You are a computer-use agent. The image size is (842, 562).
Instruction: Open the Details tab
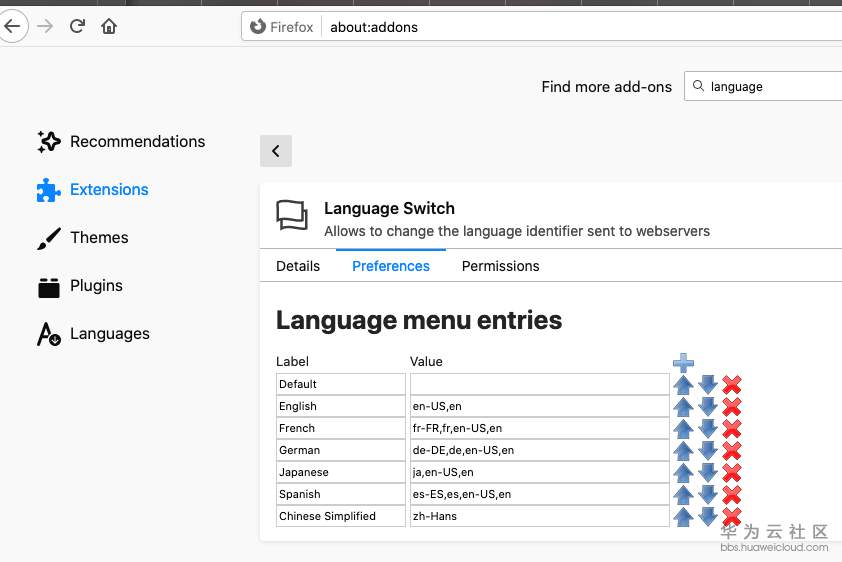pyautogui.click(x=298, y=266)
